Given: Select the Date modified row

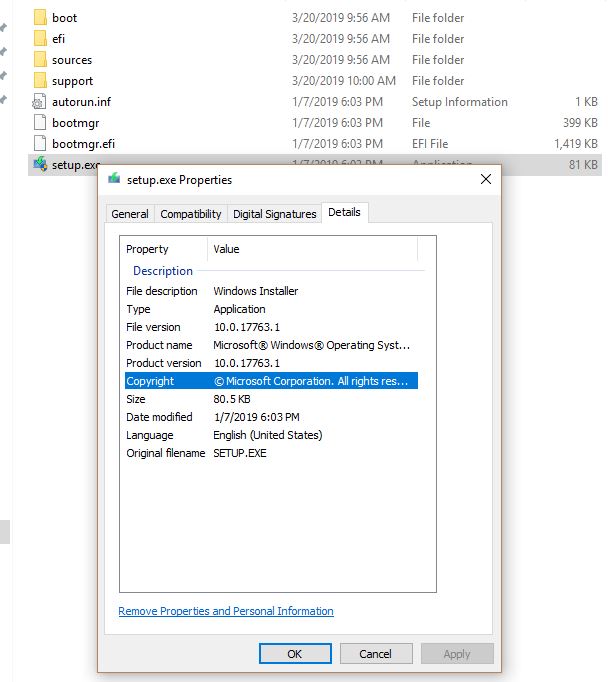Looking at the screenshot, I should (x=271, y=417).
